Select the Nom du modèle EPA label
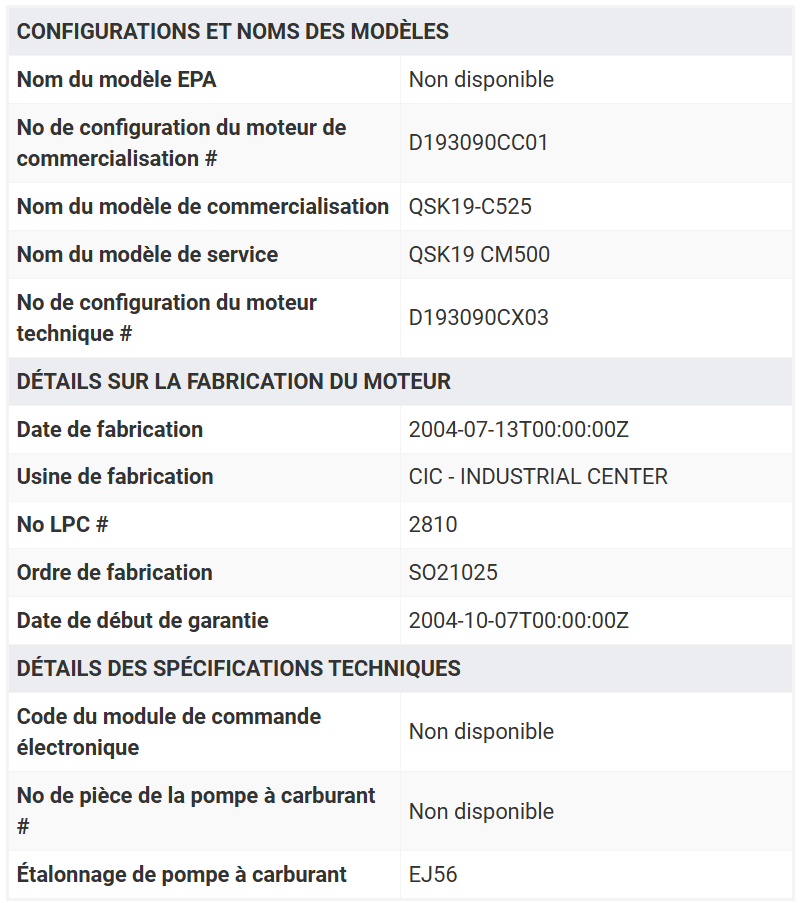This screenshot has width=801, height=903. pos(116,79)
